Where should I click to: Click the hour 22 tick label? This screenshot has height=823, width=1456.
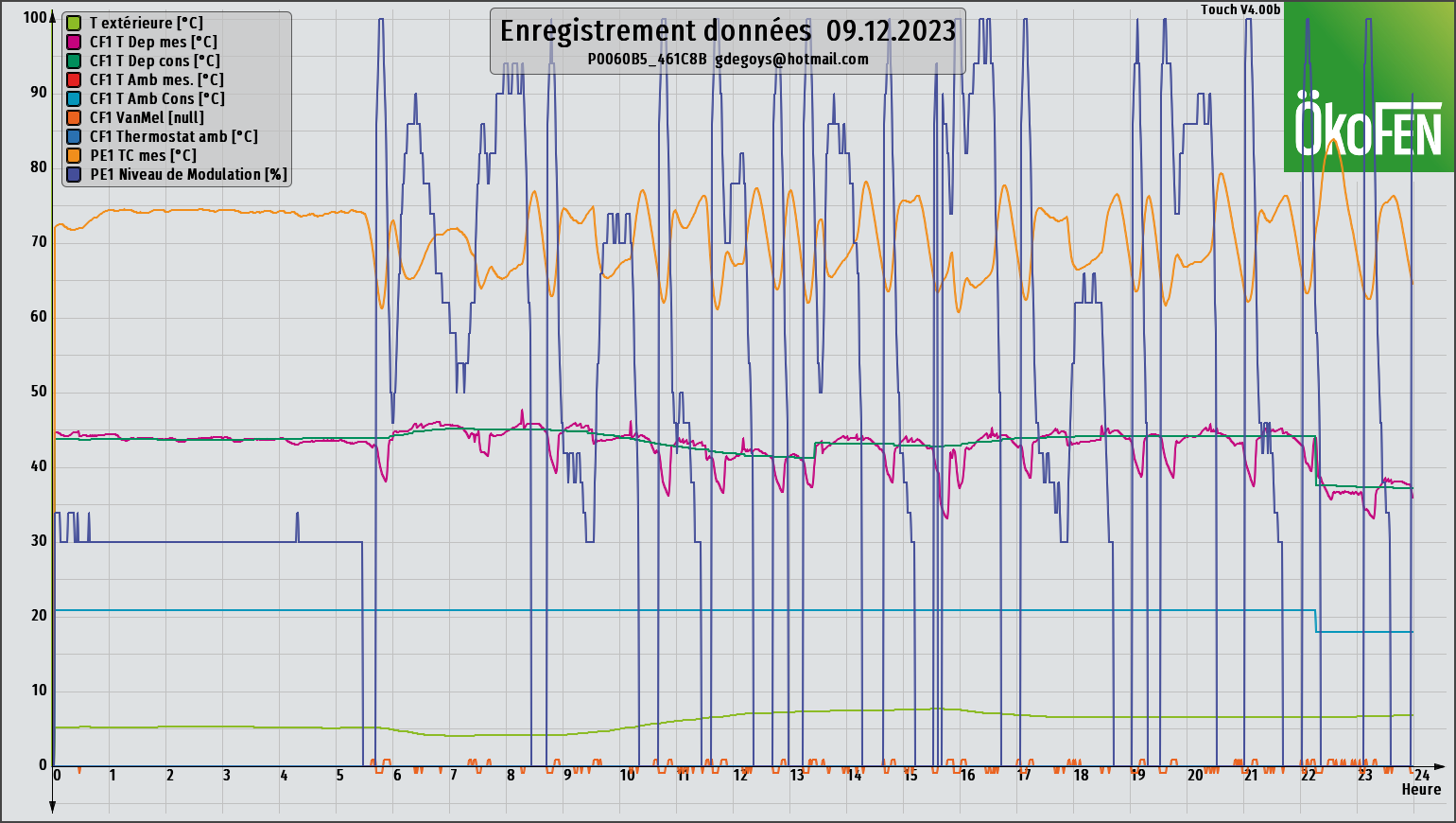(x=1309, y=775)
